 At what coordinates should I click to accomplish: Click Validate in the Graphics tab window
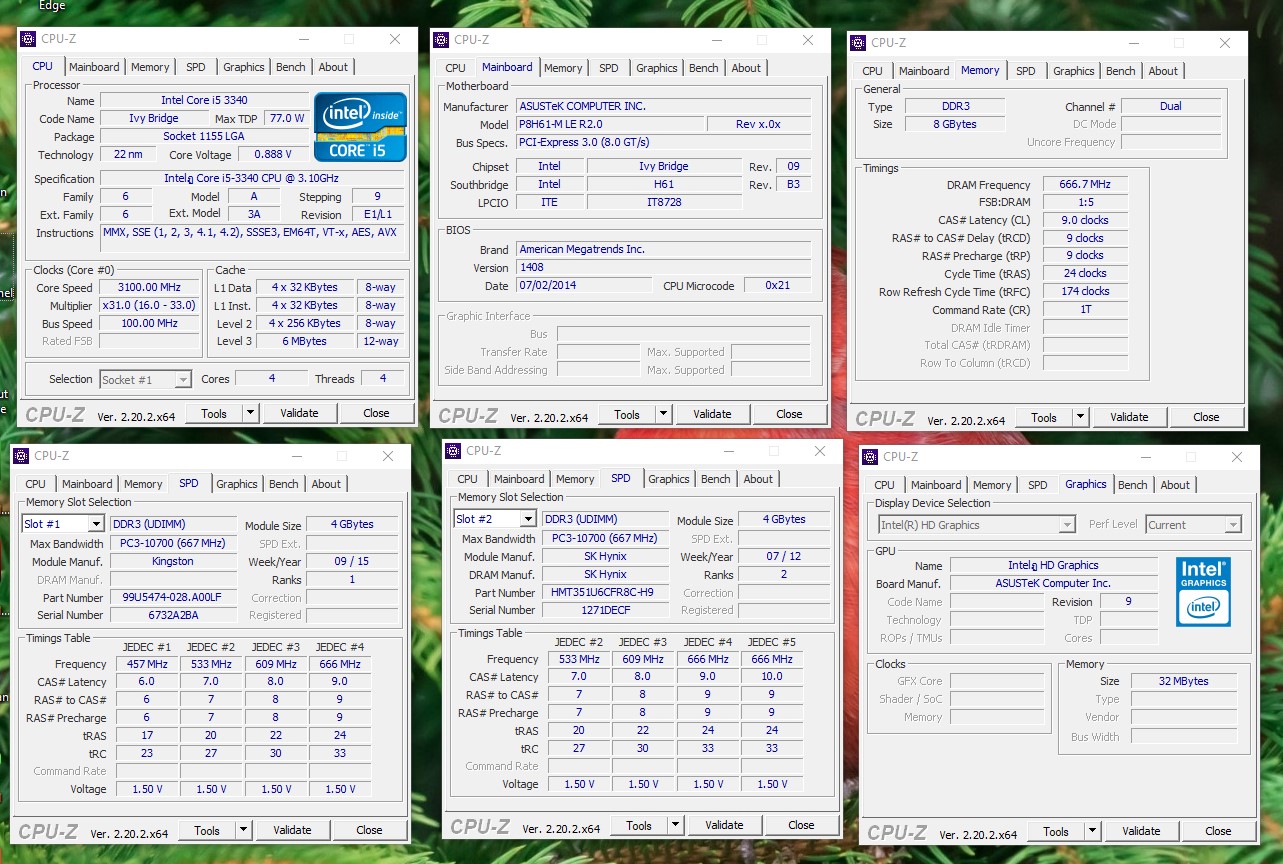pyautogui.click(x=1141, y=831)
